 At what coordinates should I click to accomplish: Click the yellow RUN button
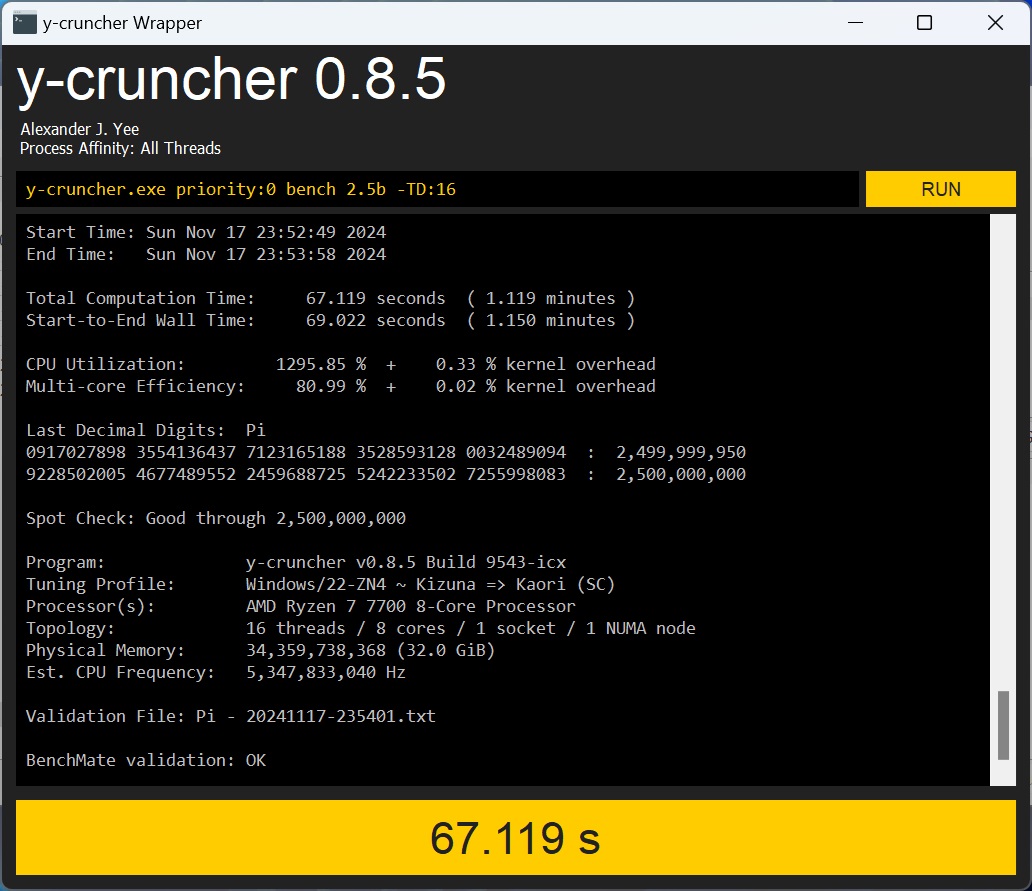click(940, 189)
